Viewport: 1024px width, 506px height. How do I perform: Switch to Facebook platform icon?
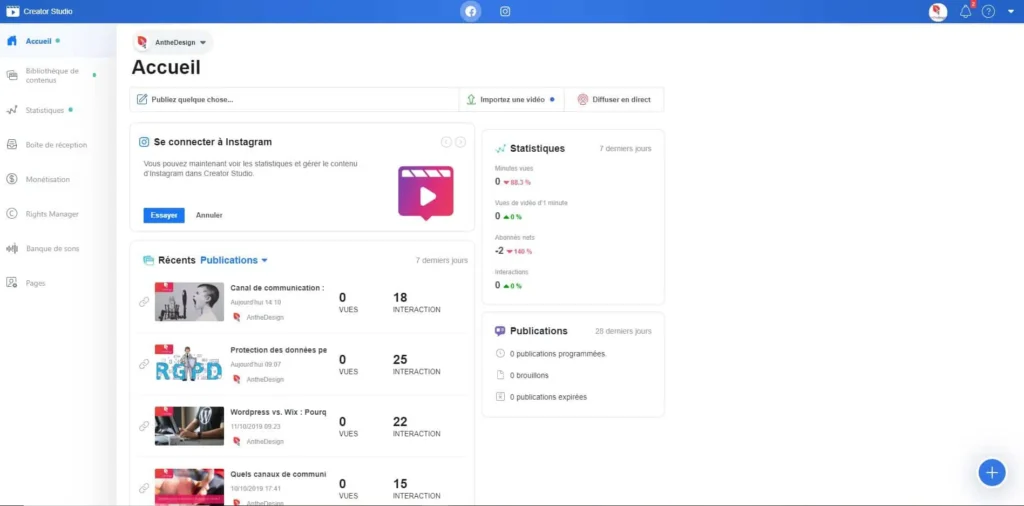[x=470, y=11]
